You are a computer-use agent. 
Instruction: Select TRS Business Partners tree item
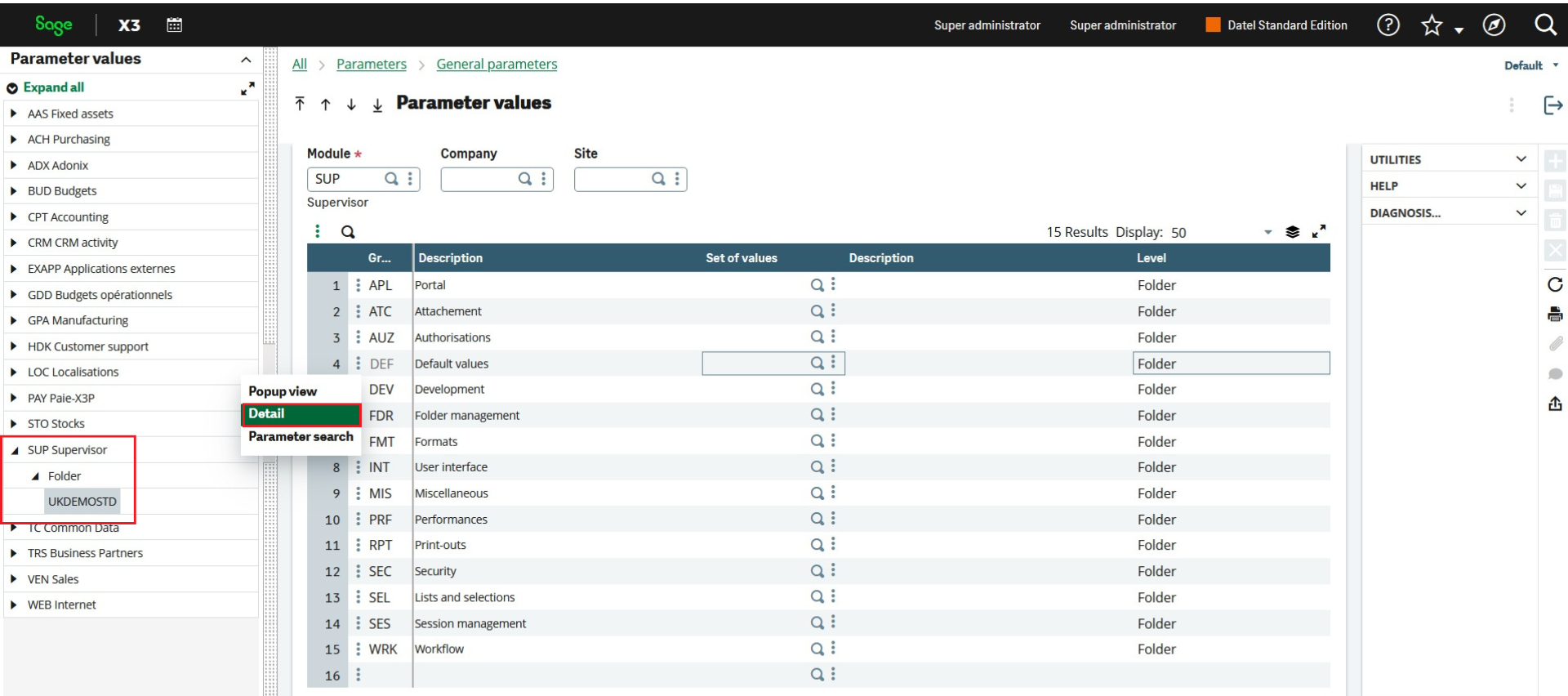(85, 553)
